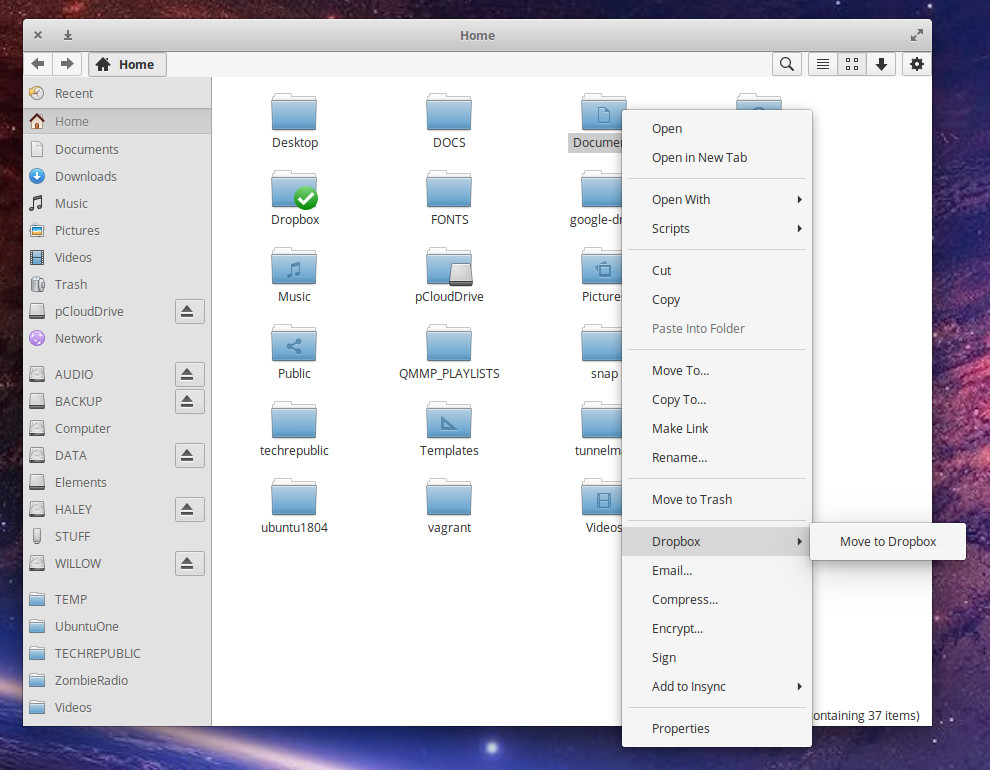The height and width of the screenshot is (770, 990).
Task: Click the back navigation arrow
Action: click(37, 63)
